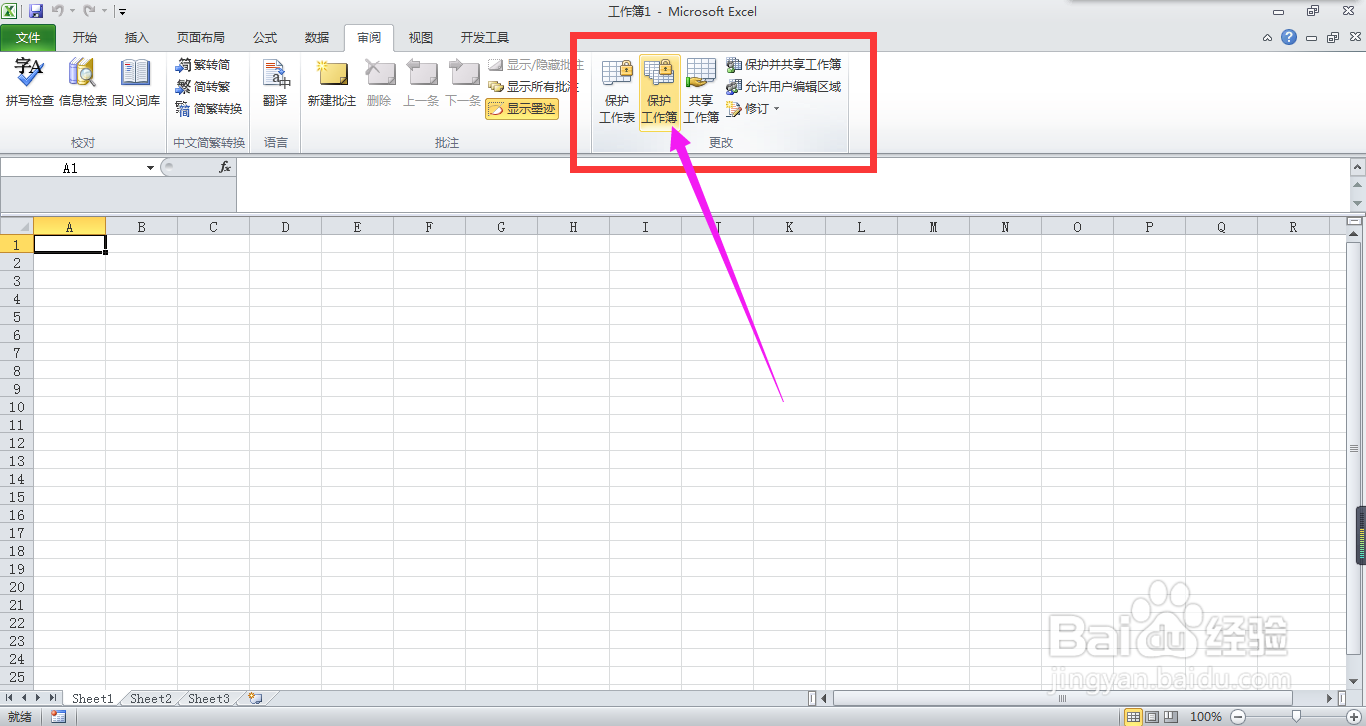Insert a new worksheet tab
Screen dimensions: 1366x726
(256, 699)
